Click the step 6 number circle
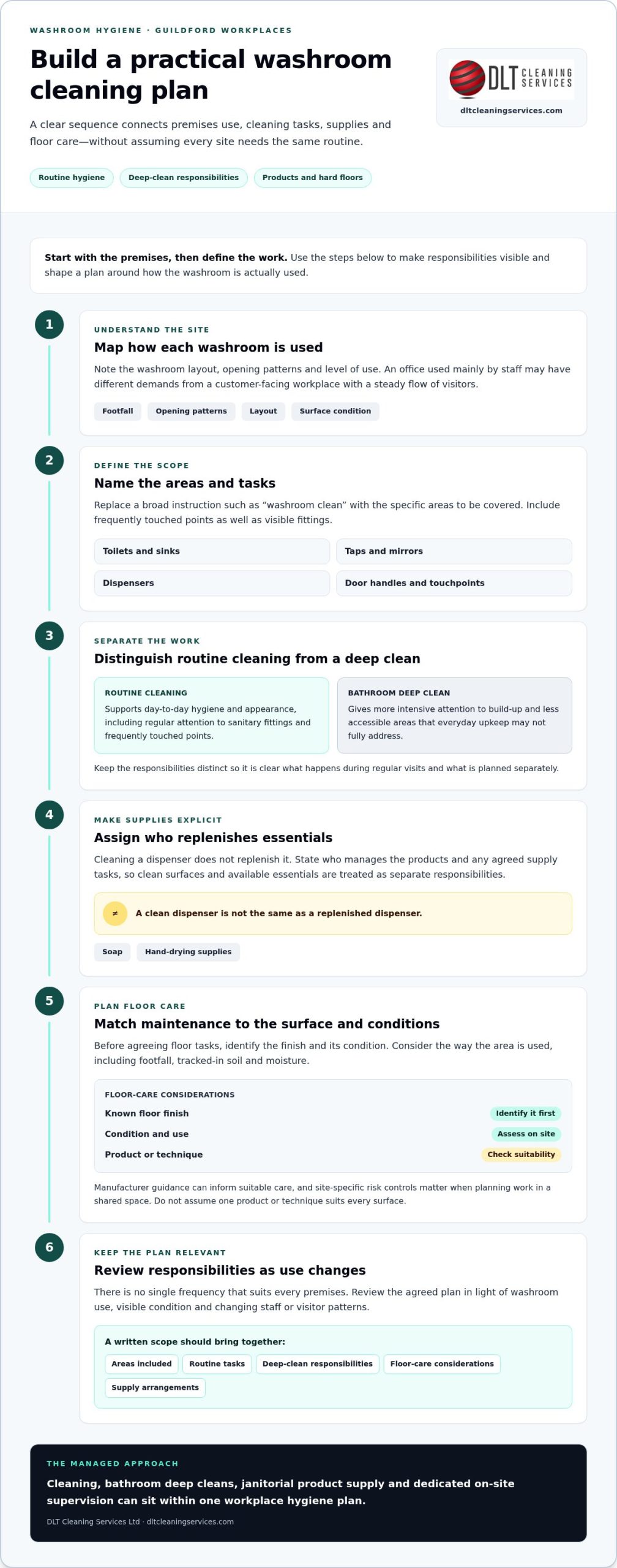Image resolution: width=617 pixels, height=1568 pixels. click(50, 1247)
